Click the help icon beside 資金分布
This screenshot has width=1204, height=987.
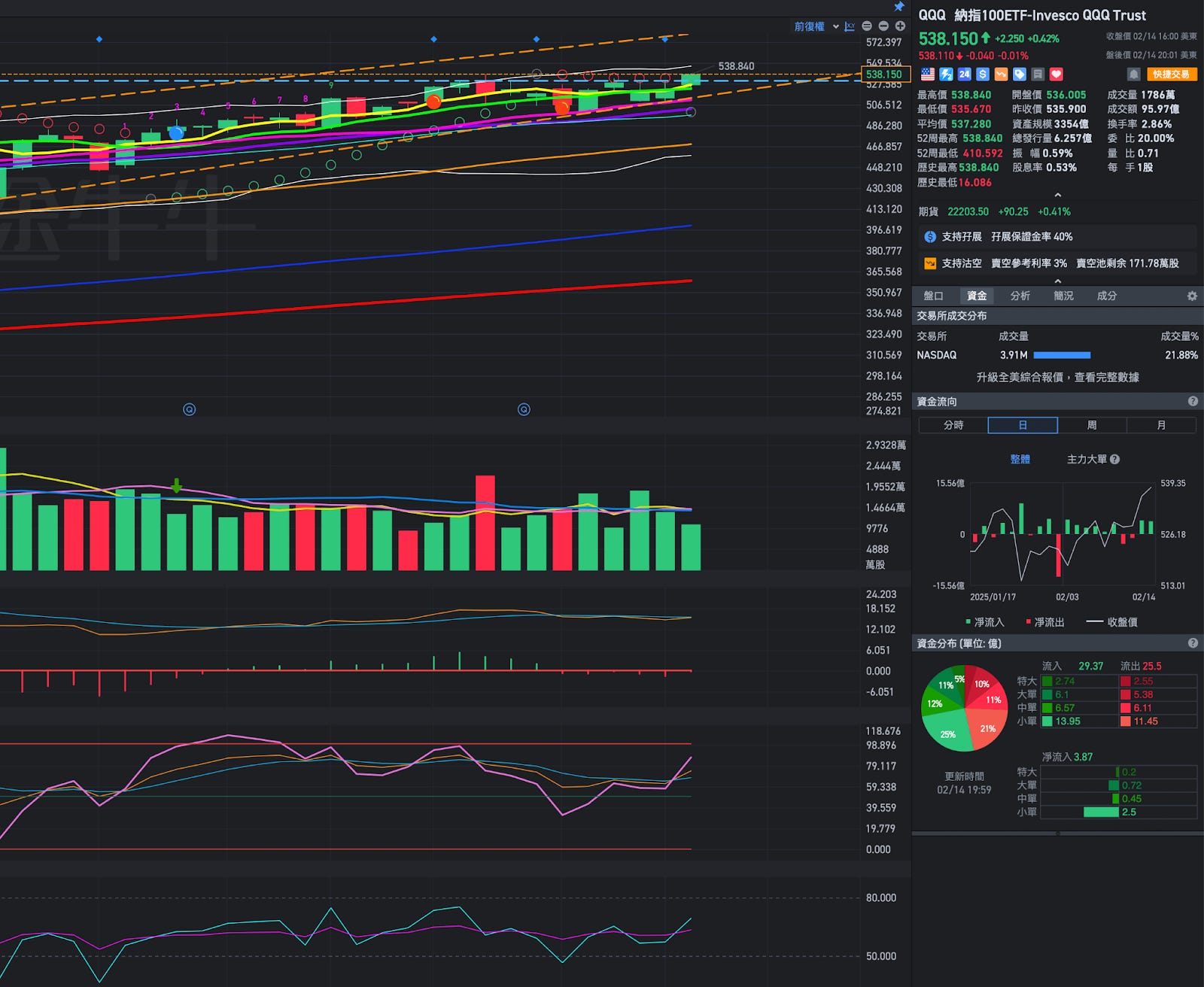click(x=1193, y=643)
